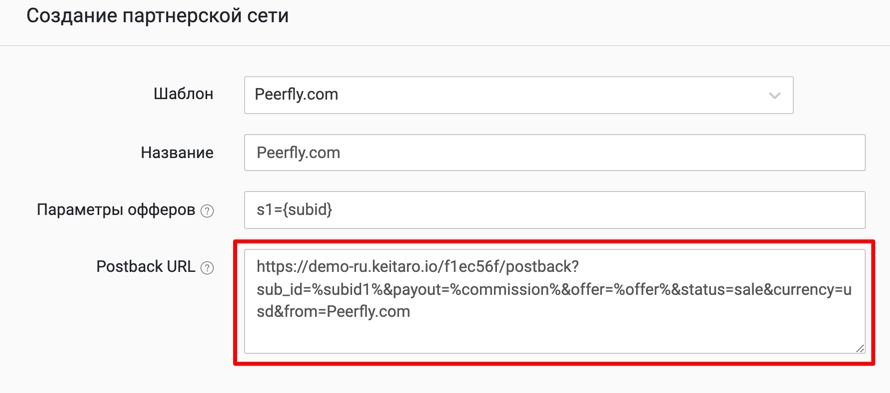Click the Создание партнерской сети heading
Screen dimensions: 890x393
pos(158,16)
